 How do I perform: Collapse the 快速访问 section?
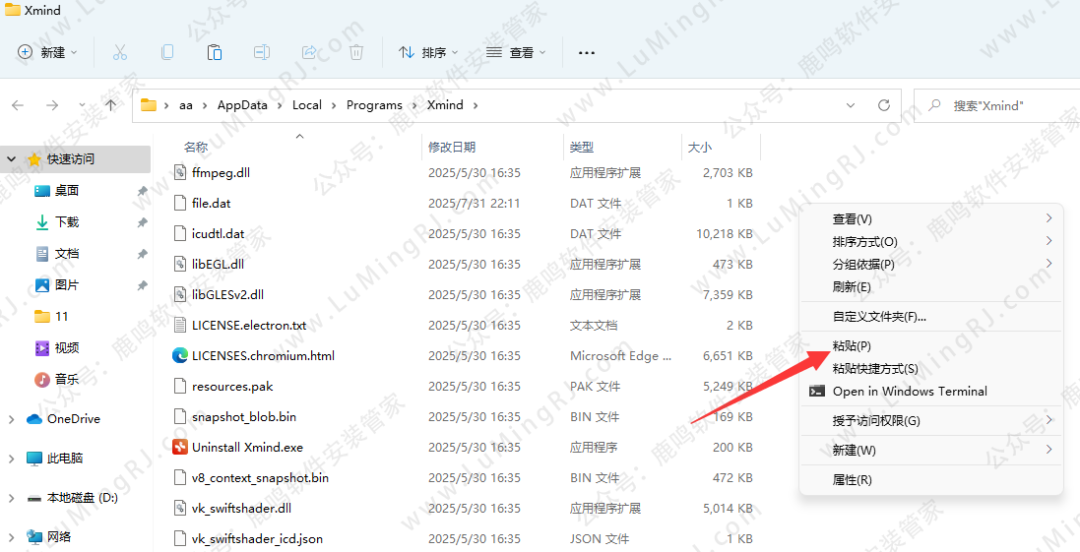click(11, 159)
